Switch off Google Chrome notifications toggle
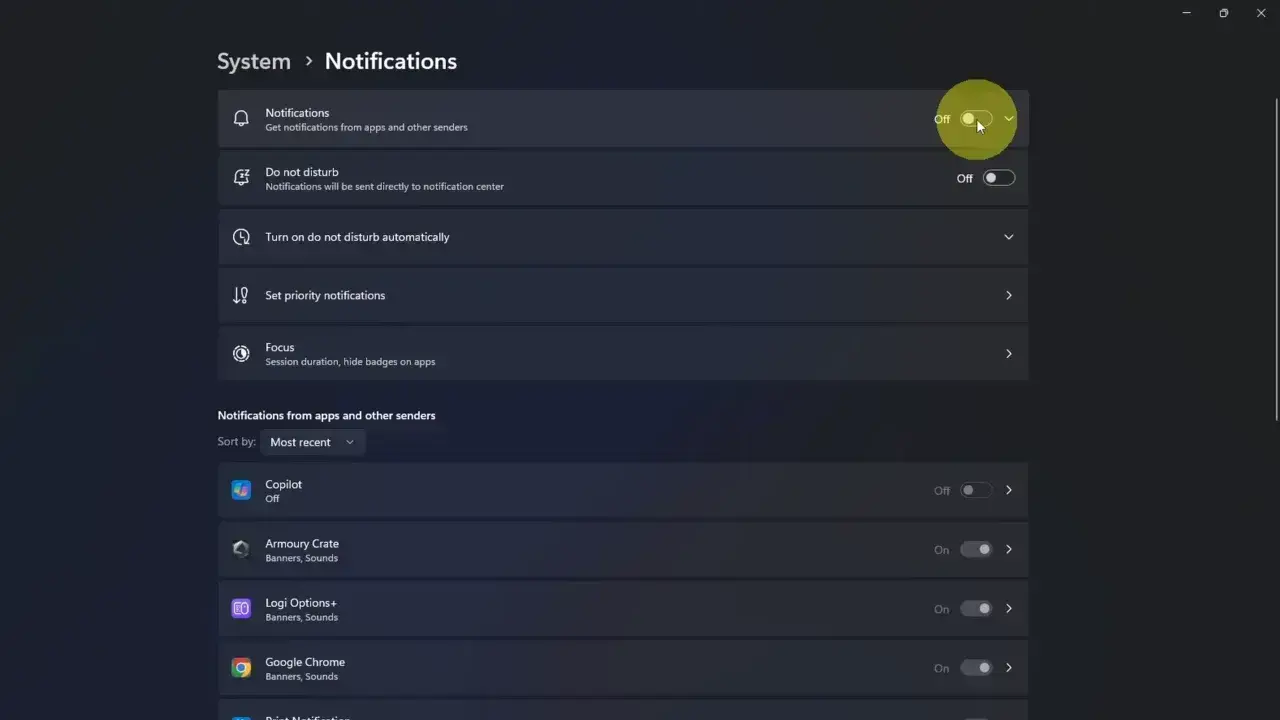The height and width of the screenshot is (720, 1280). (x=976, y=667)
